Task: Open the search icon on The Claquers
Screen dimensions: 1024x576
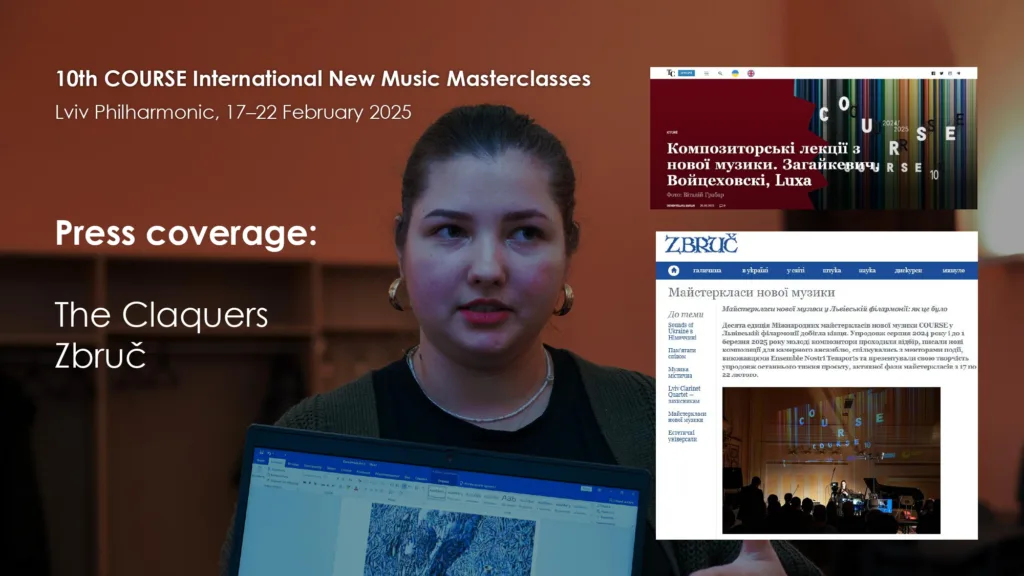Action: pos(720,73)
